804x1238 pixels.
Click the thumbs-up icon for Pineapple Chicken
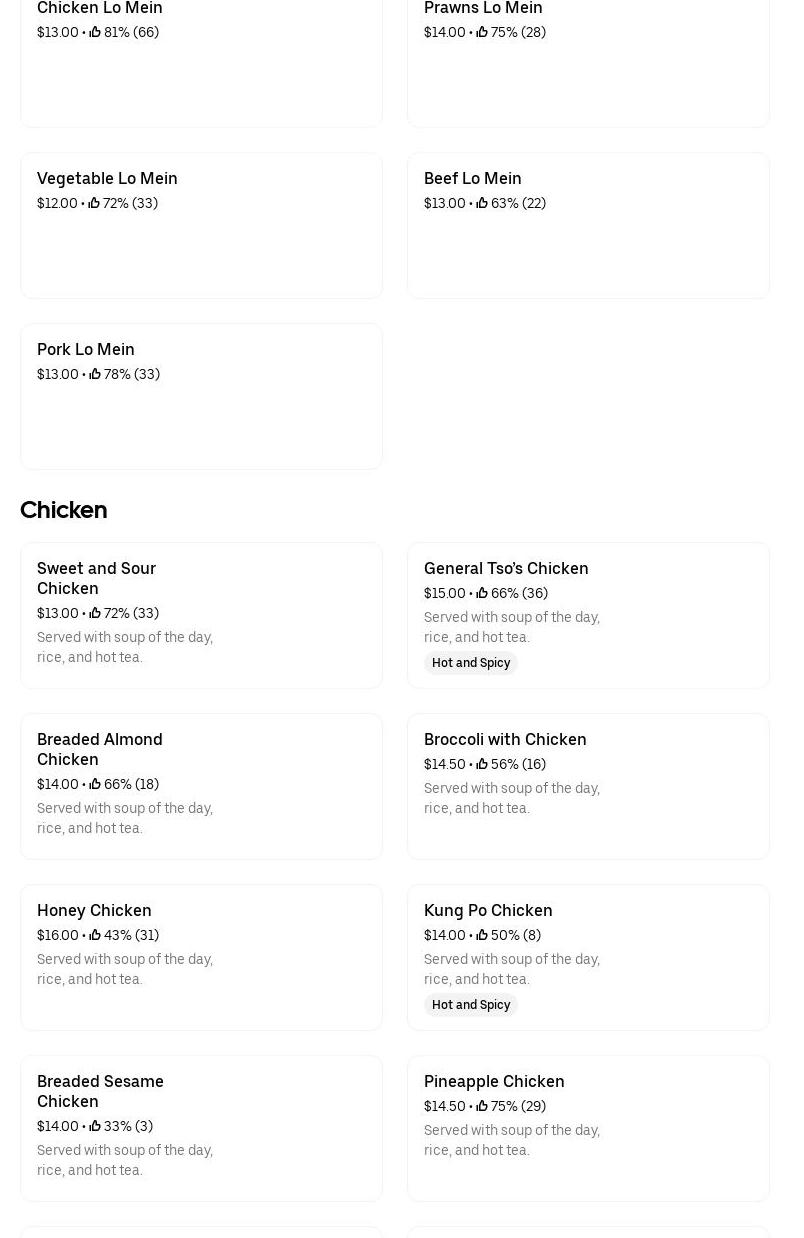[x=482, y=1106]
